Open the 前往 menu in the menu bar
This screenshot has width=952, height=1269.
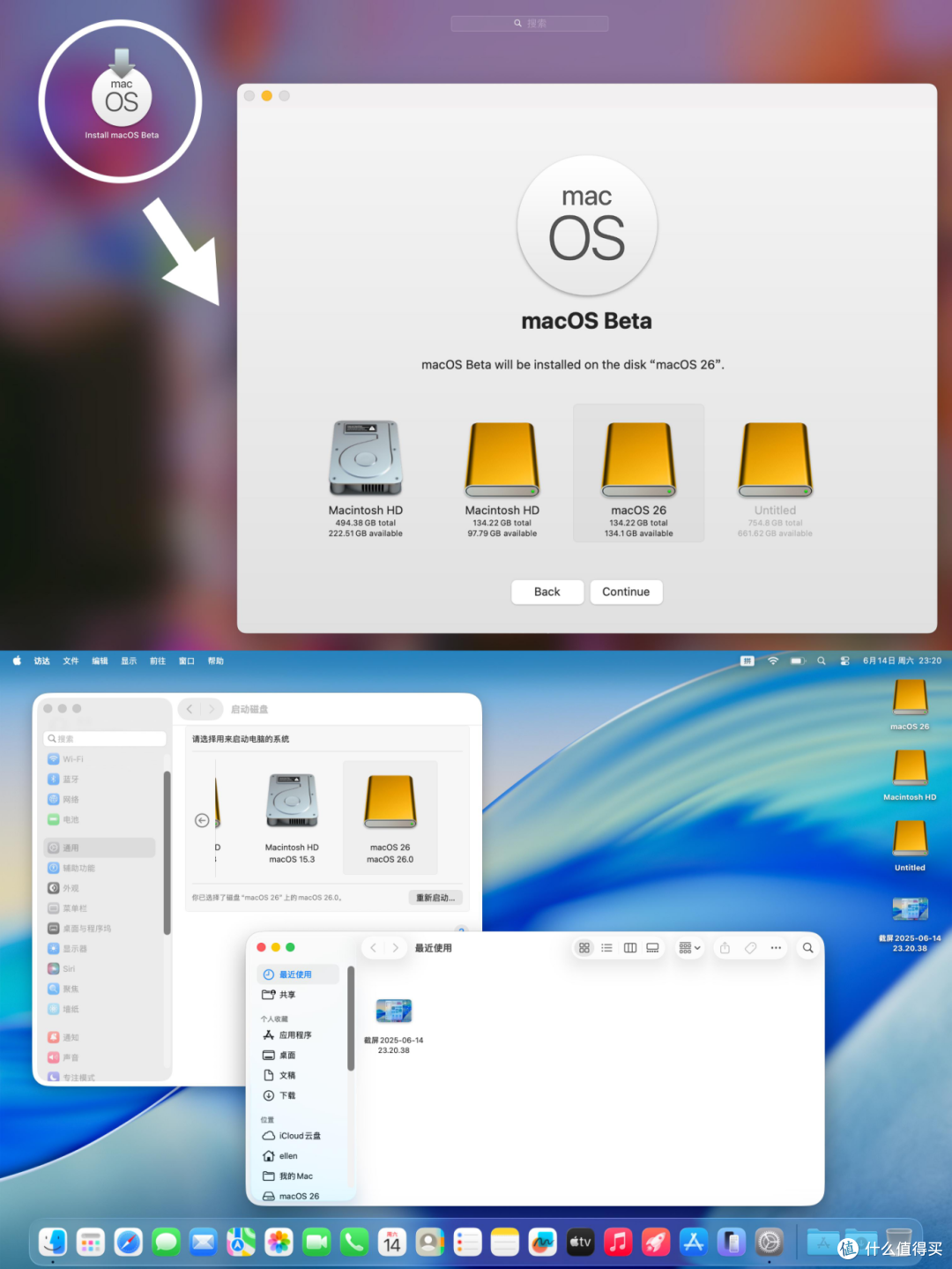coord(158,661)
